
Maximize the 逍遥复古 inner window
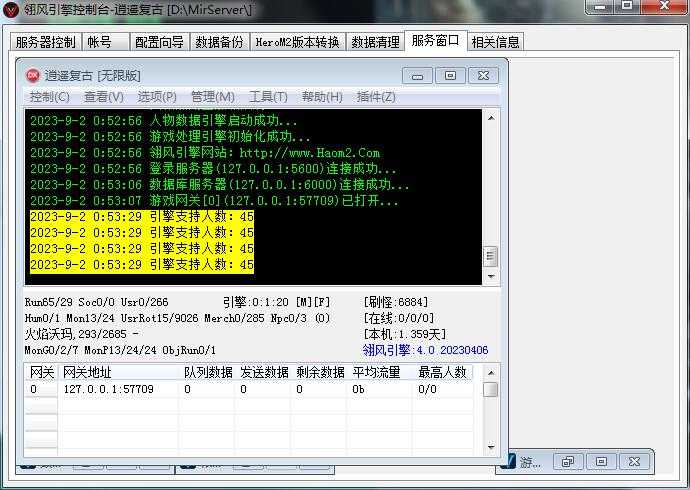coord(450,76)
